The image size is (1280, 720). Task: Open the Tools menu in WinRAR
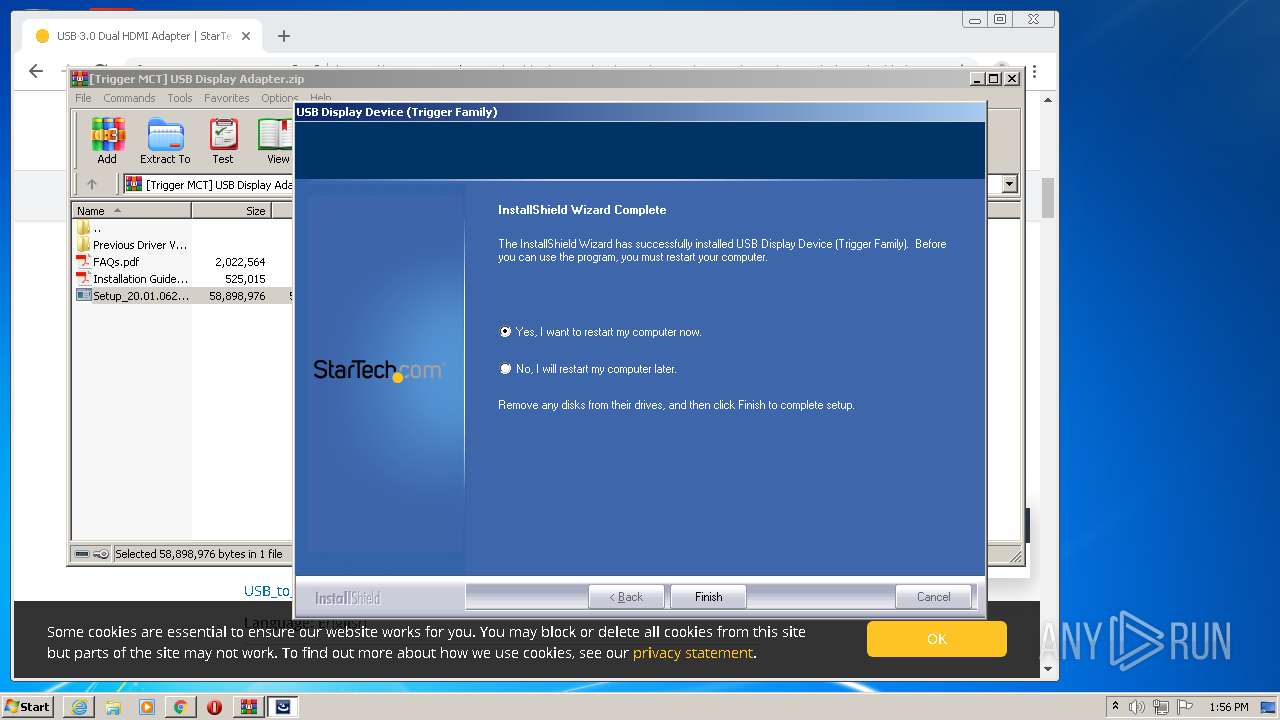180,98
